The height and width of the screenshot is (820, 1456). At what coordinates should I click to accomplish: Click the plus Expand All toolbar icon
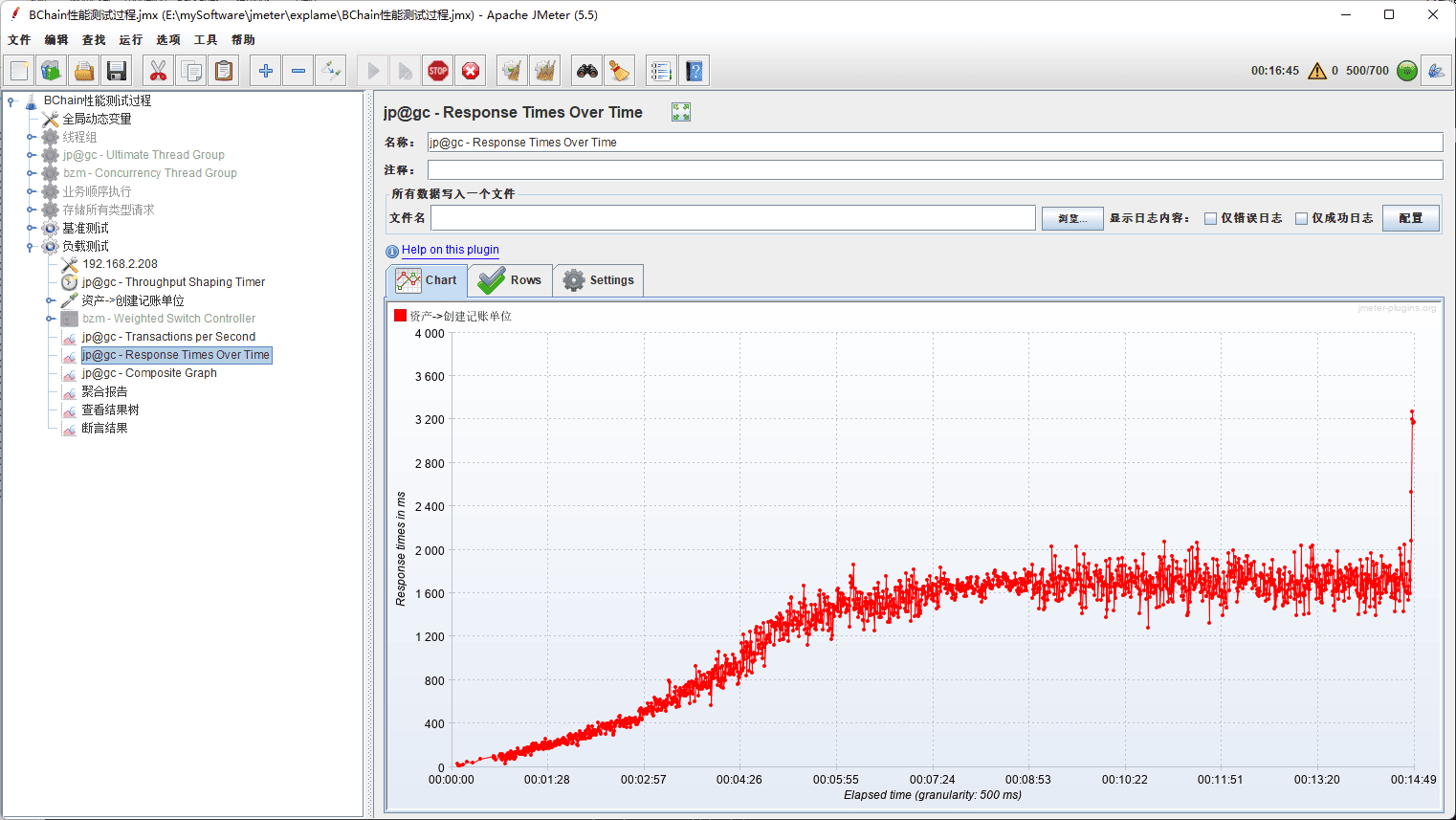pyautogui.click(x=266, y=71)
